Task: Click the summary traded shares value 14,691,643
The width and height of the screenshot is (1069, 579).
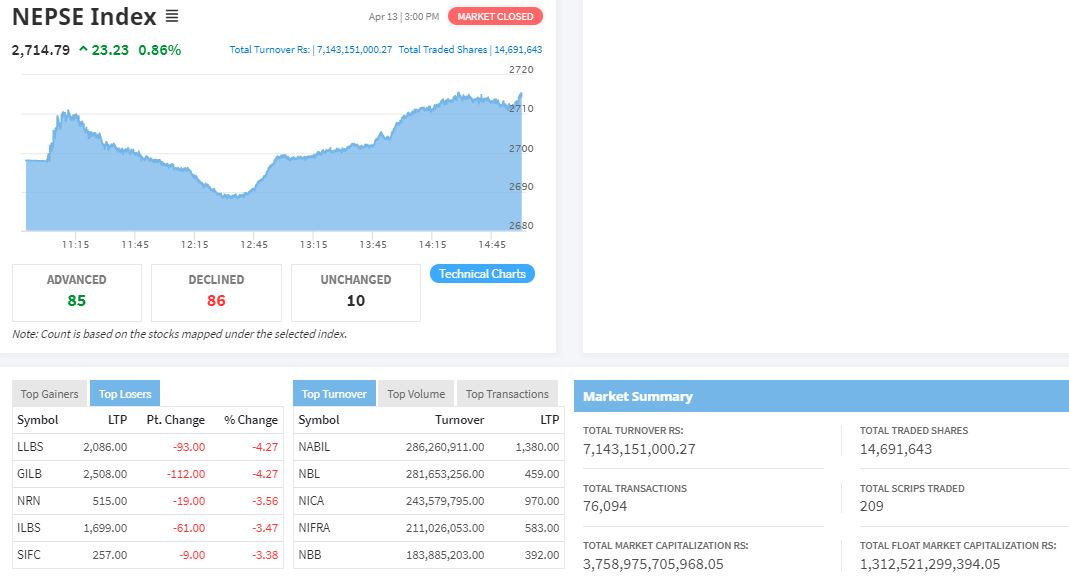Action: [896, 449]
